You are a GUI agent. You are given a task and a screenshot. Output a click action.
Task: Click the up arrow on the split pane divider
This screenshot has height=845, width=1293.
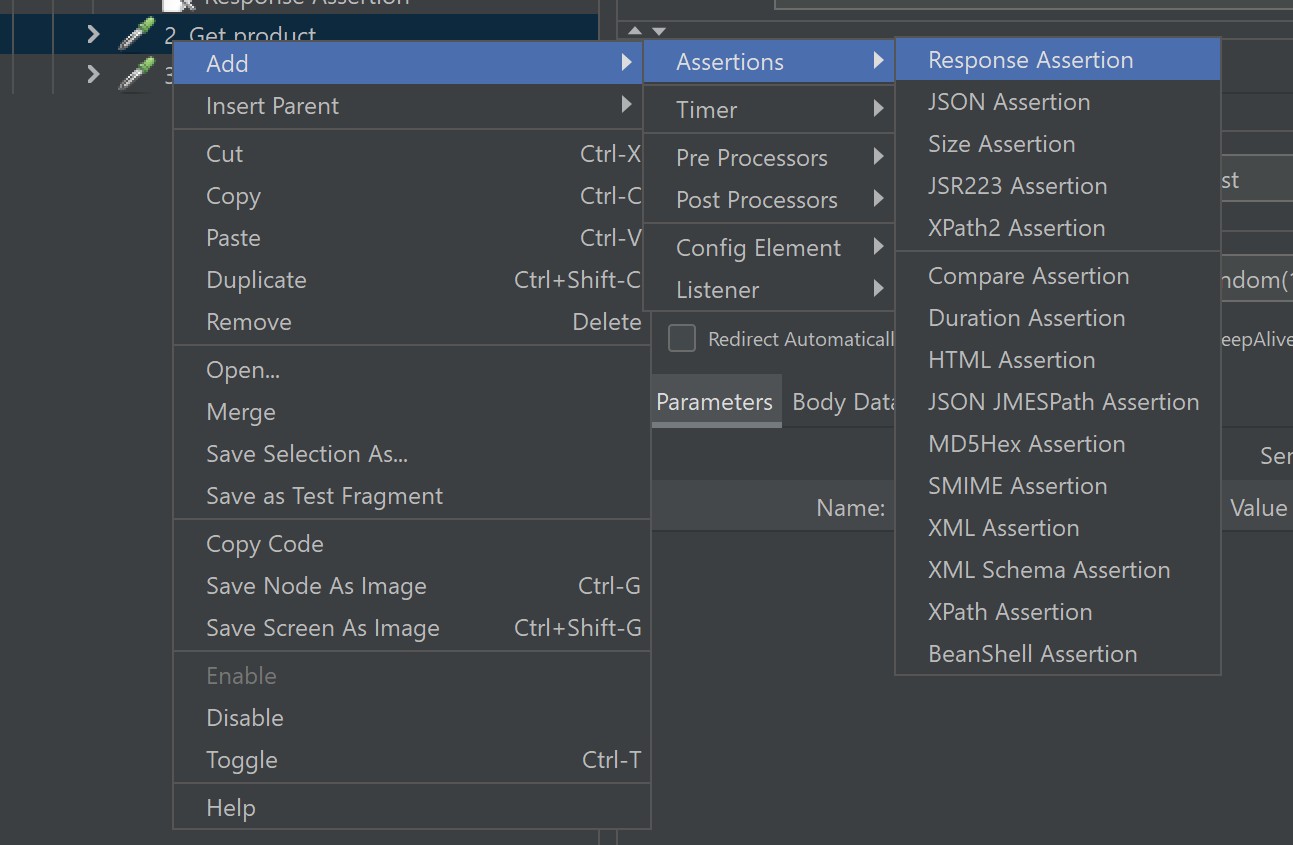click(635, 31)
